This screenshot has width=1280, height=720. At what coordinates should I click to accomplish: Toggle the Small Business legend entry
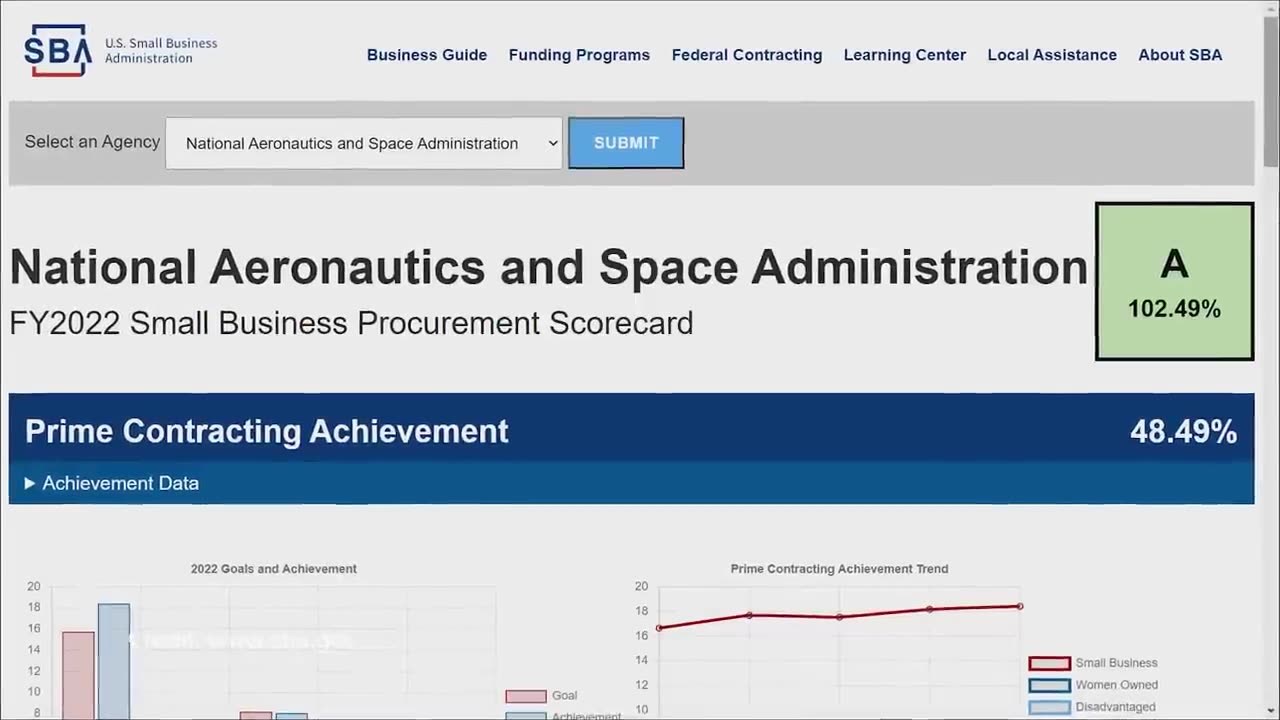(x=1093, y=663)
